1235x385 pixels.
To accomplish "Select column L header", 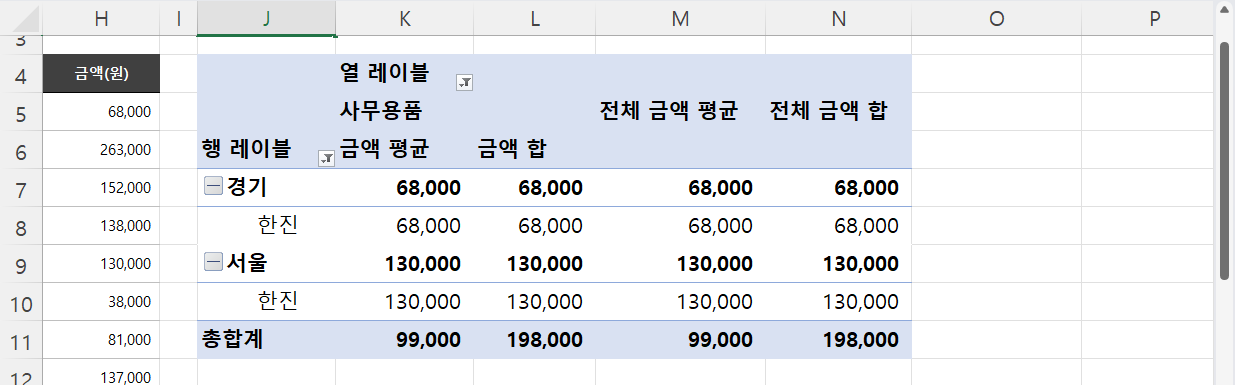I will tap(534, 17).
